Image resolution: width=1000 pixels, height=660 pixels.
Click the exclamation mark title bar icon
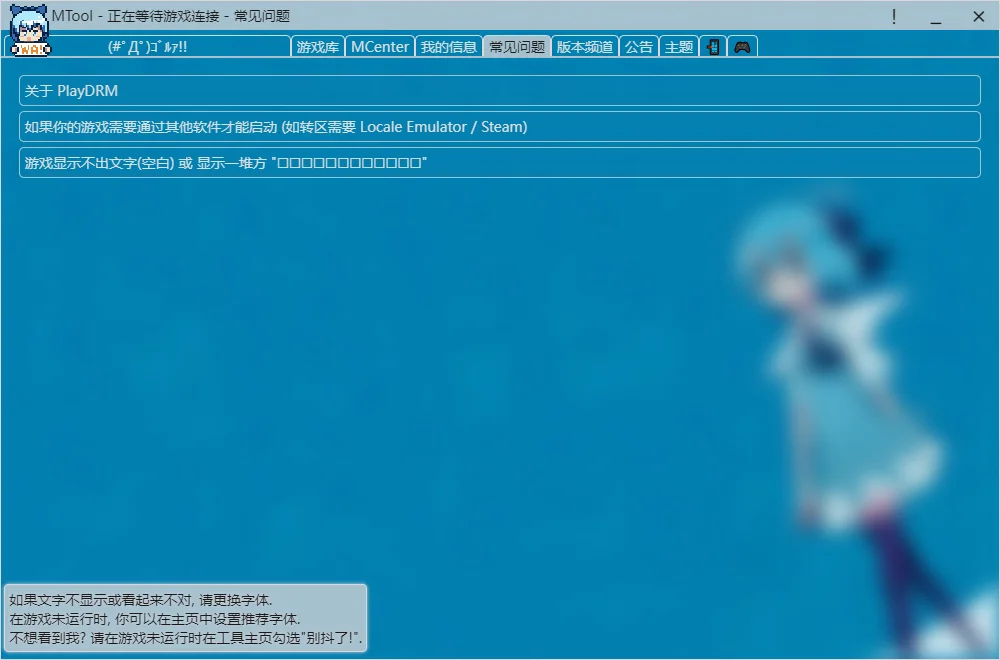894,17
